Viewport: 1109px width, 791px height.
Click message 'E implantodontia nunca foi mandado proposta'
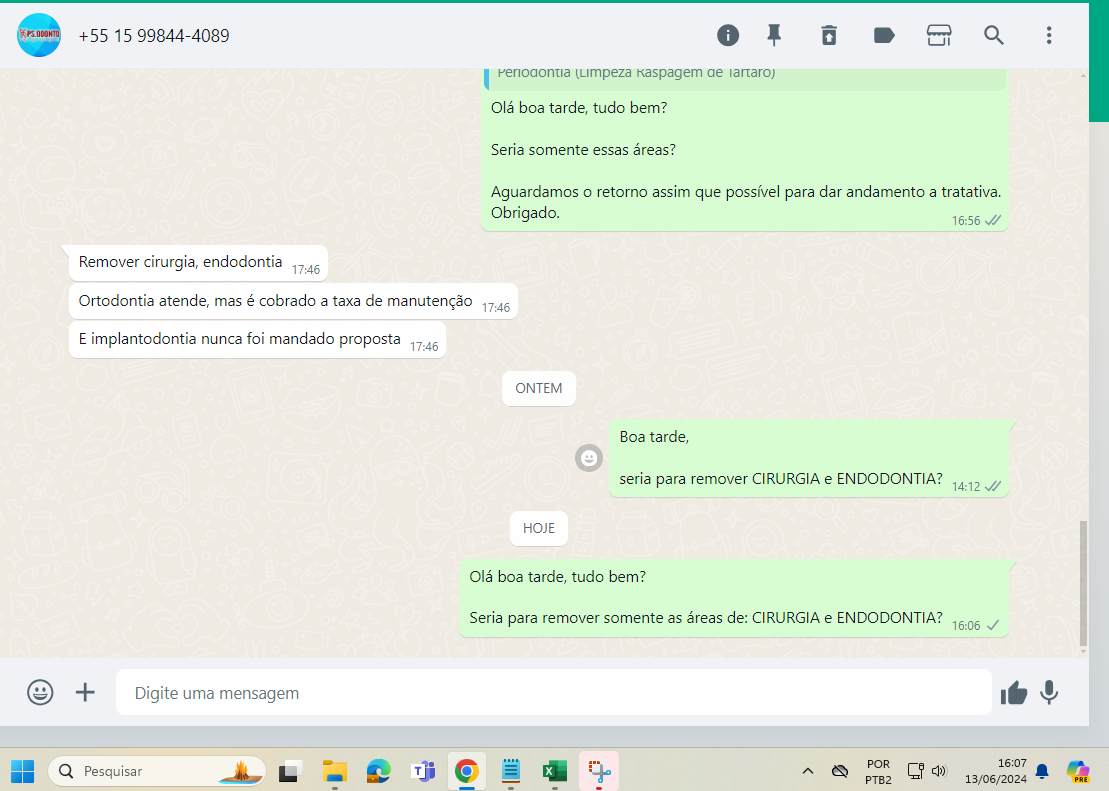pyautogui.click(x=257, y=340)
